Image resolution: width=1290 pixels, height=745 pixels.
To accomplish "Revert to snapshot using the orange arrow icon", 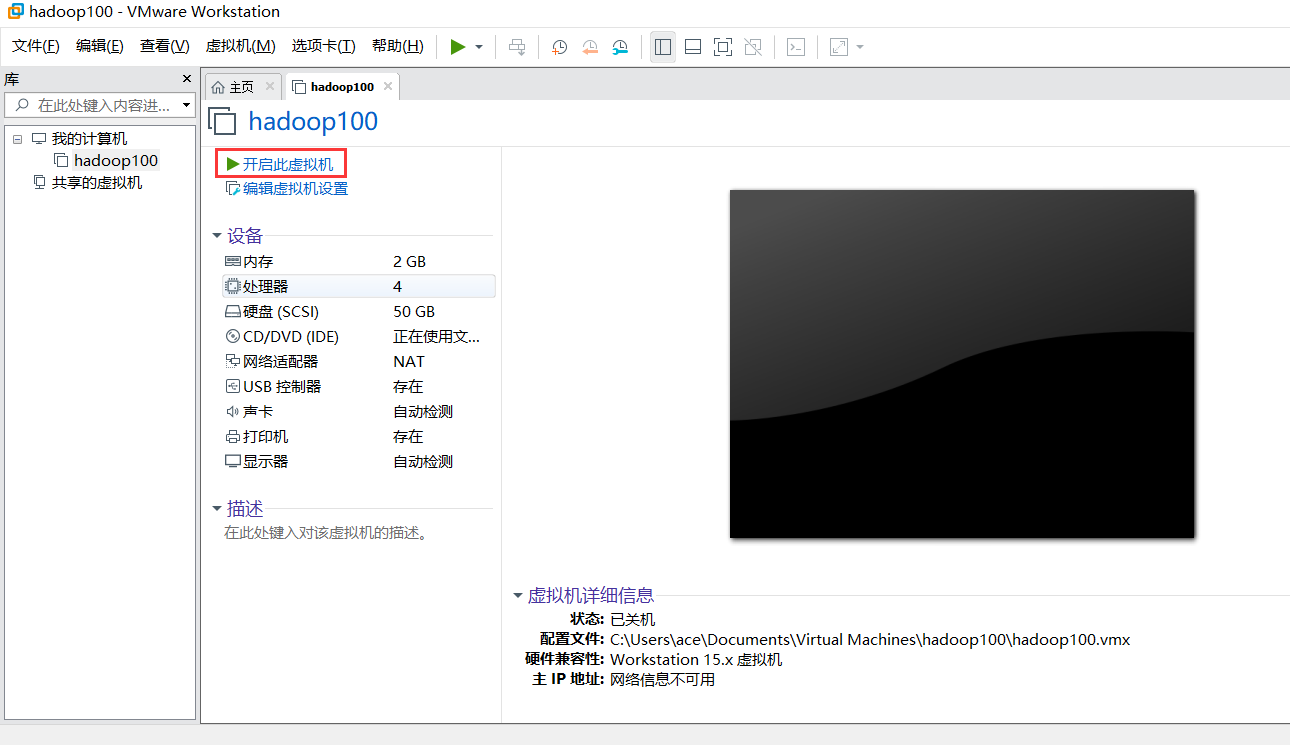I will point(590,47).
